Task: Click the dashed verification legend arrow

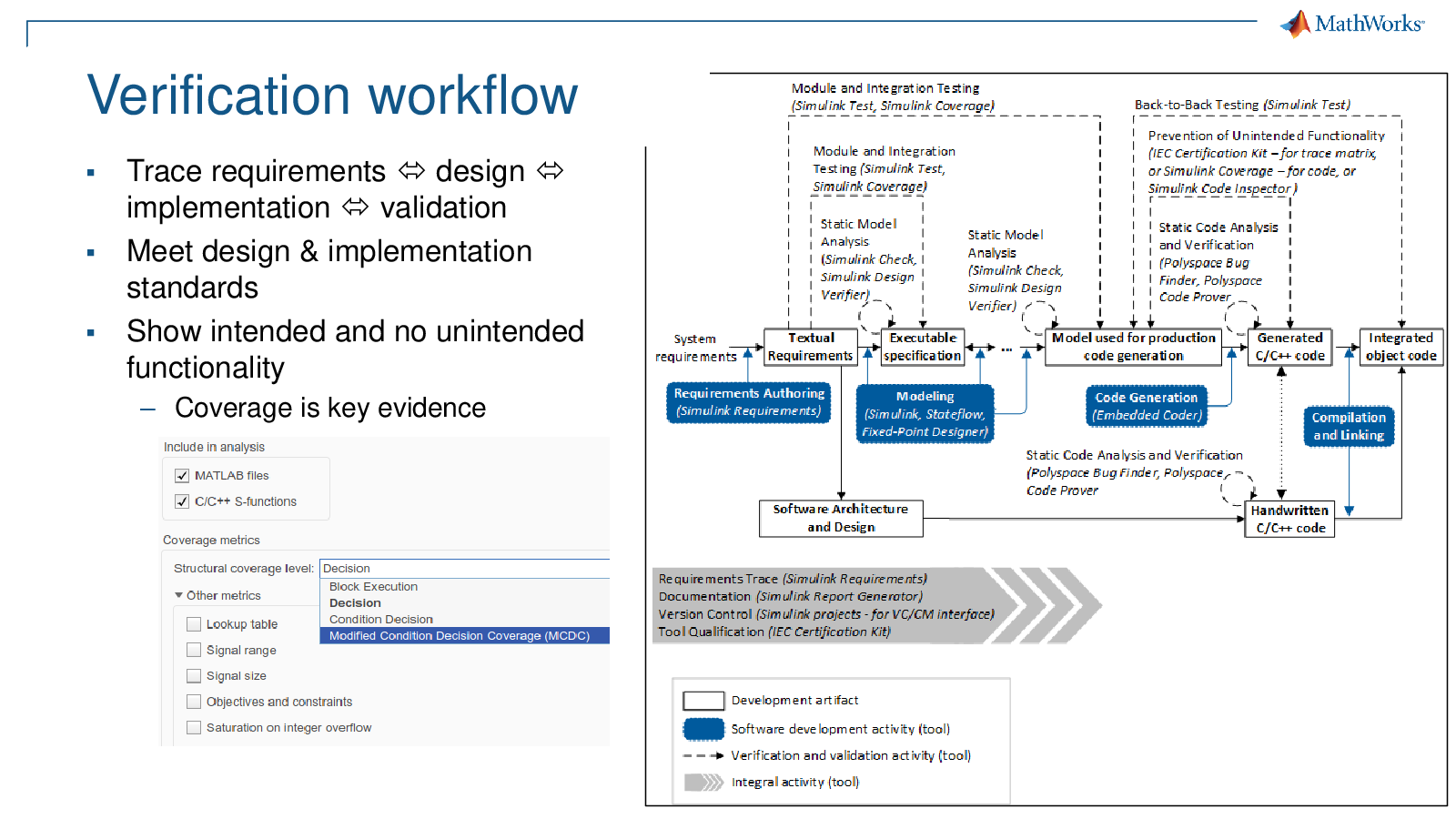Action: click(703, 755)
